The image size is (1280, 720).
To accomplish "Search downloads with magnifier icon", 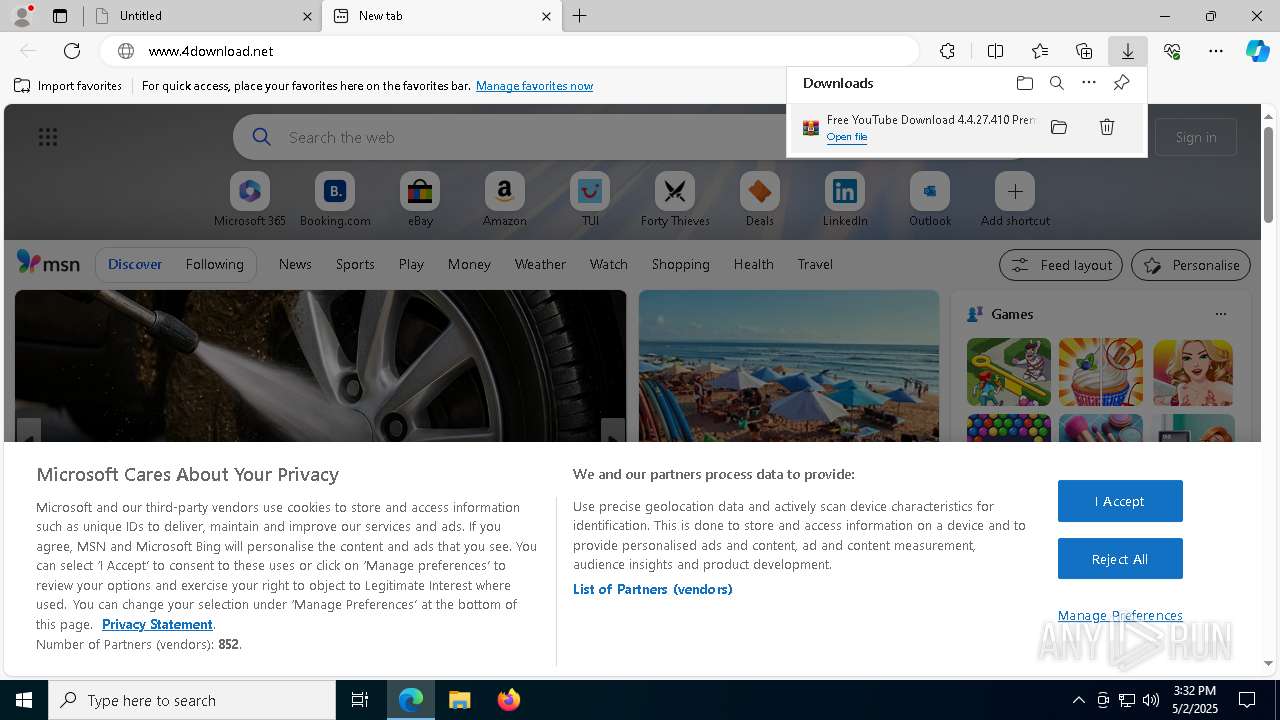I will (1057, 83).
